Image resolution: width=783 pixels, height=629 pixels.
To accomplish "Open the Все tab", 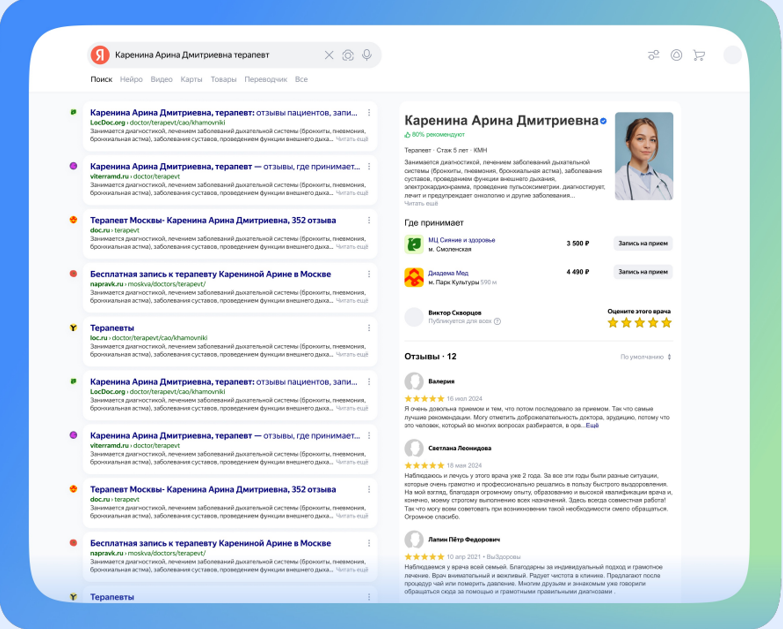I will pyautogui.click(x=301, y=79).
